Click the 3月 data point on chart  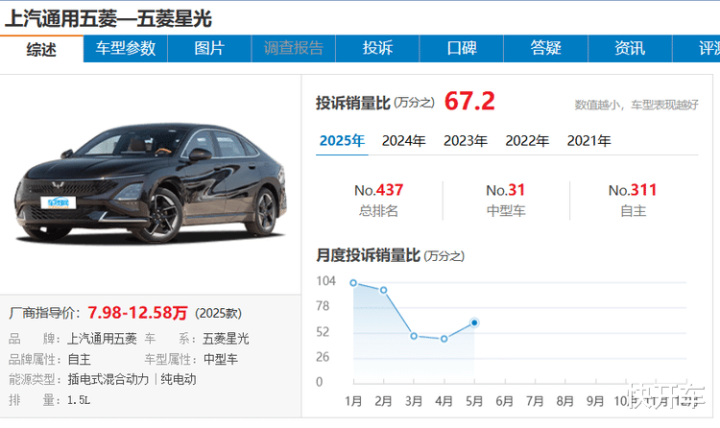(x=414, y=336)
